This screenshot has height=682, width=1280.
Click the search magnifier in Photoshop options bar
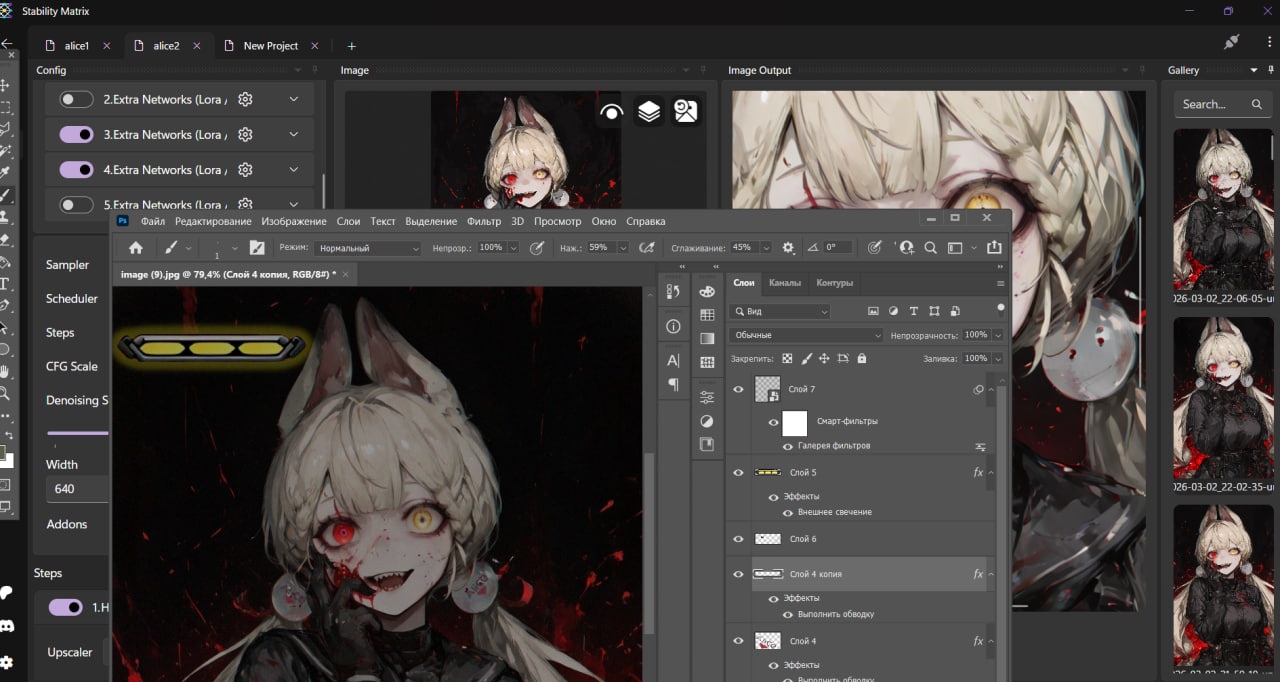coord(930,248)
